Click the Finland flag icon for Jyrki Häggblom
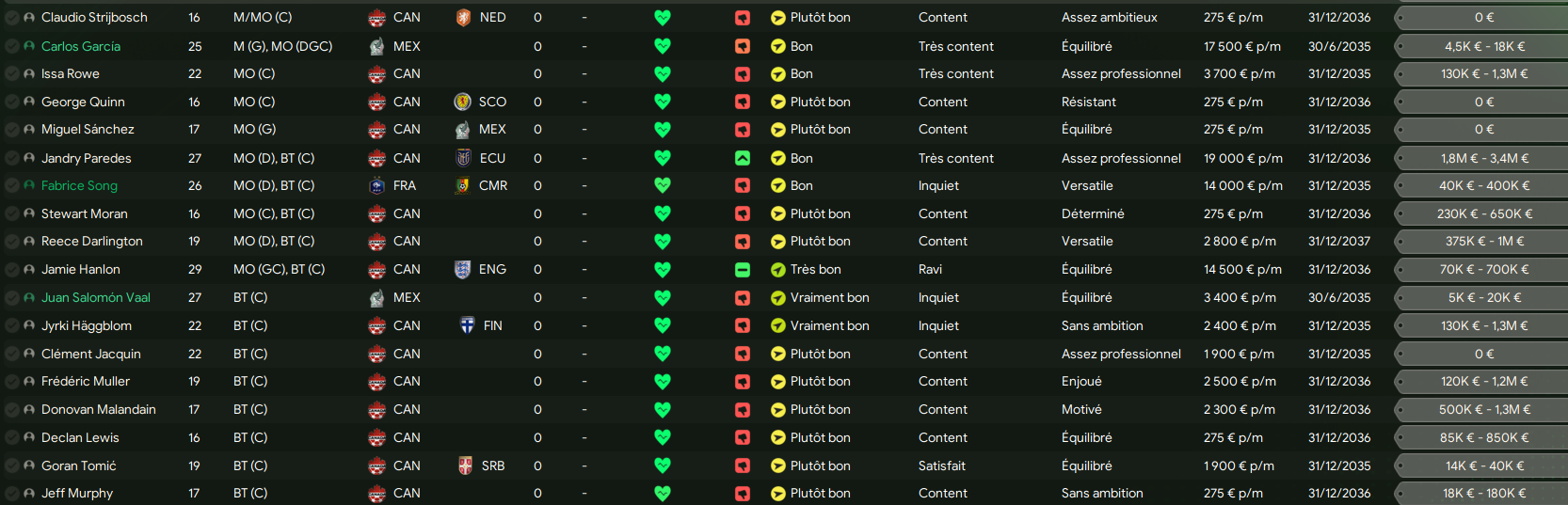The image size is (1568, 505). pos(467,326)
